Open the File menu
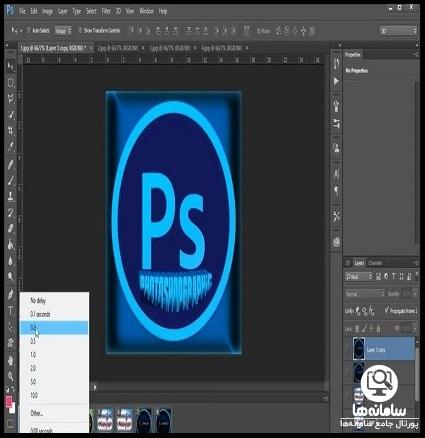This screenshot has width=425, height=438. click(x=22, y=11)
